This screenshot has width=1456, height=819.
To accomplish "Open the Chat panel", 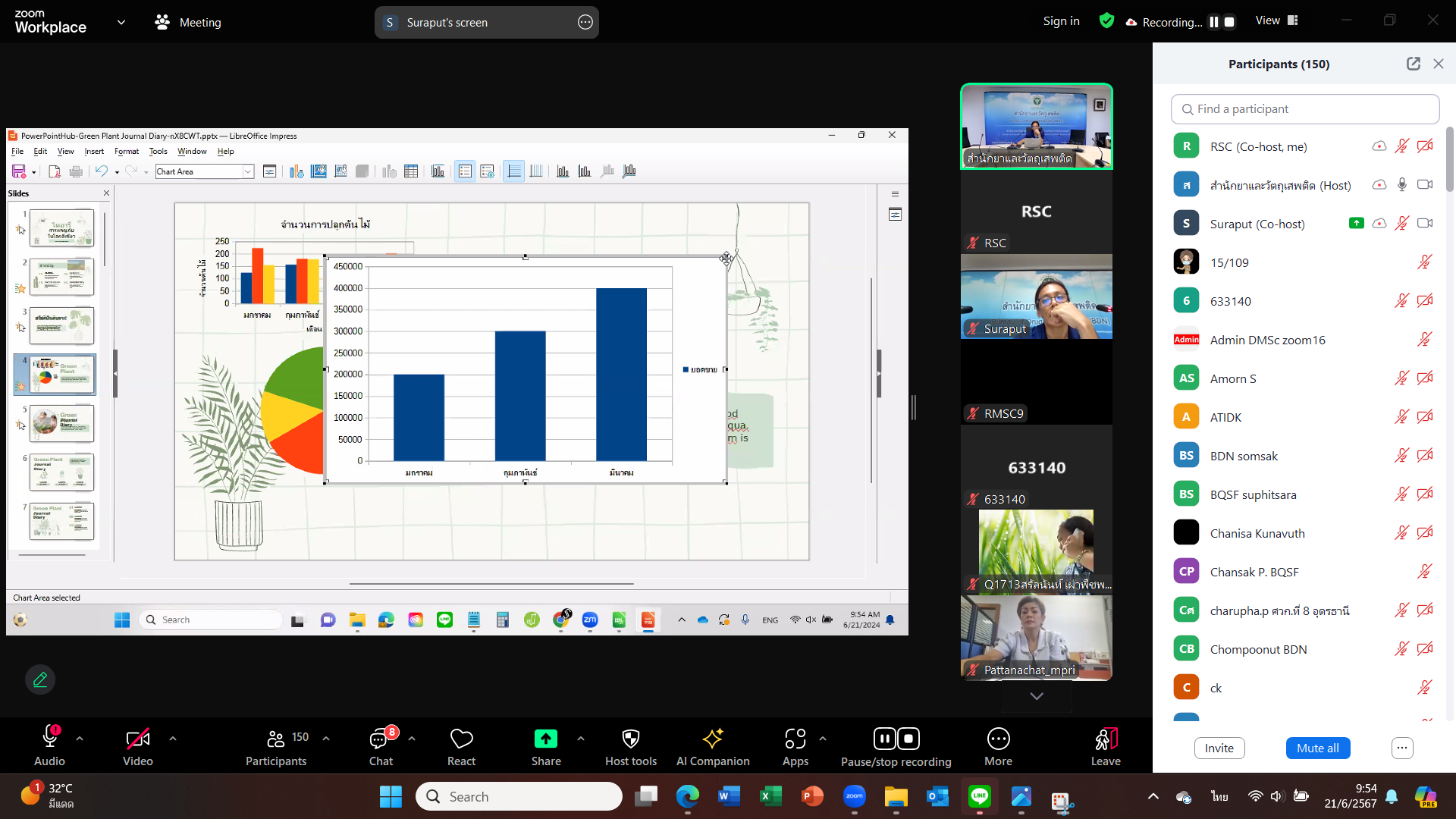I will coord(381,746).
